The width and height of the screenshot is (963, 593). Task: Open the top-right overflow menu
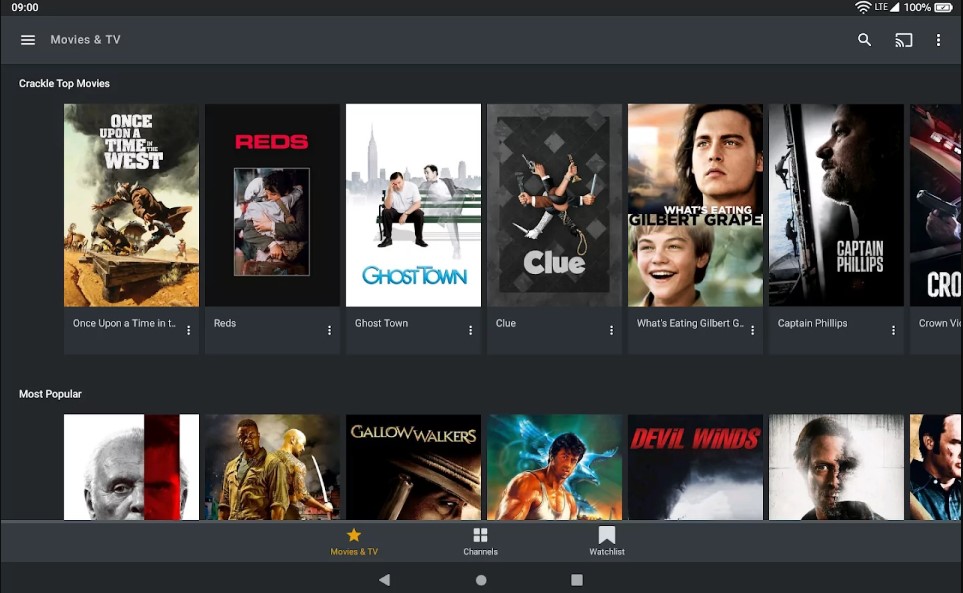938,40
